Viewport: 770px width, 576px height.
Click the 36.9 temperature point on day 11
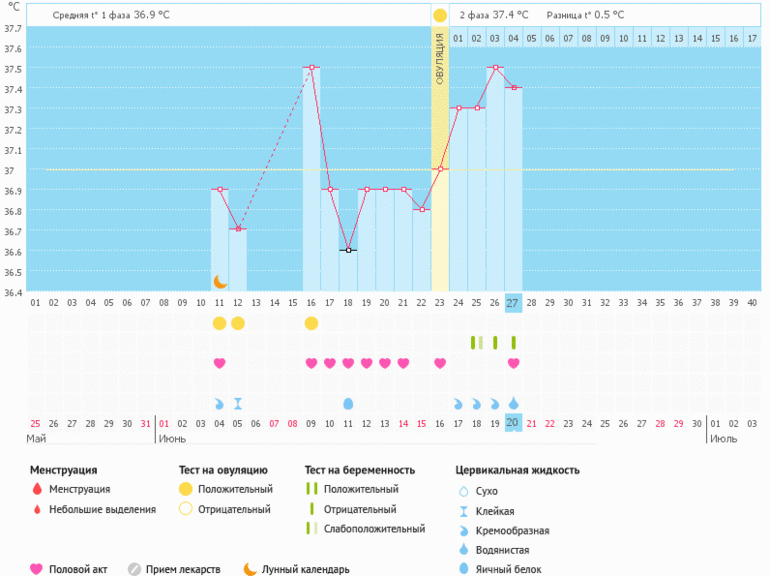(220, 189)
